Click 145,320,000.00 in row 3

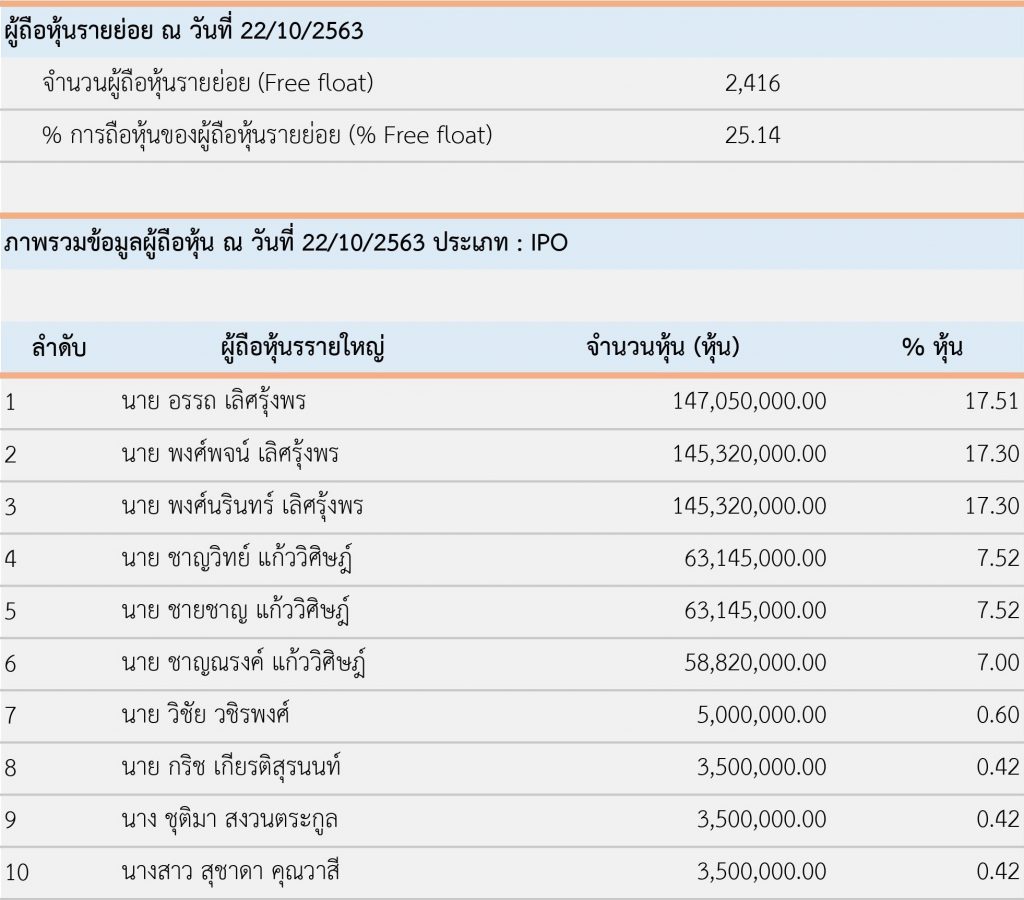(x=749, y=506)
